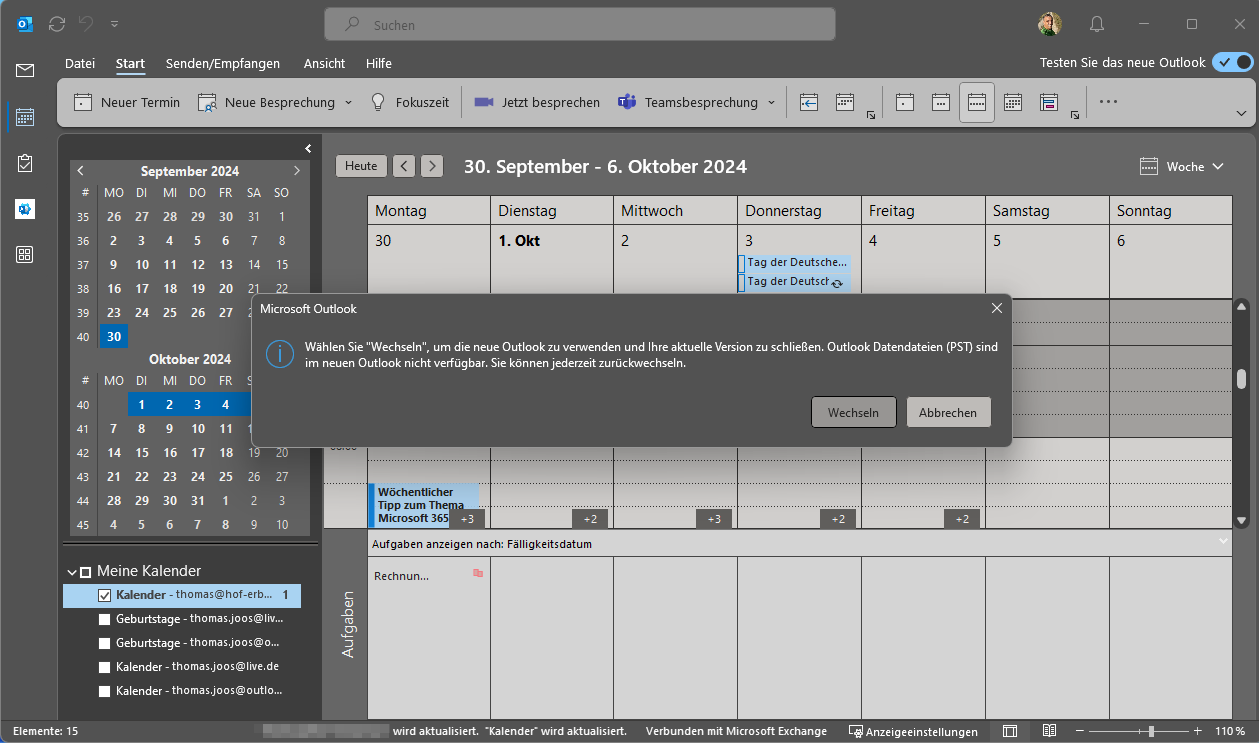Screen dimensions: 1259x743
Task: Click the Heute button
Action: tap(361, 166)
